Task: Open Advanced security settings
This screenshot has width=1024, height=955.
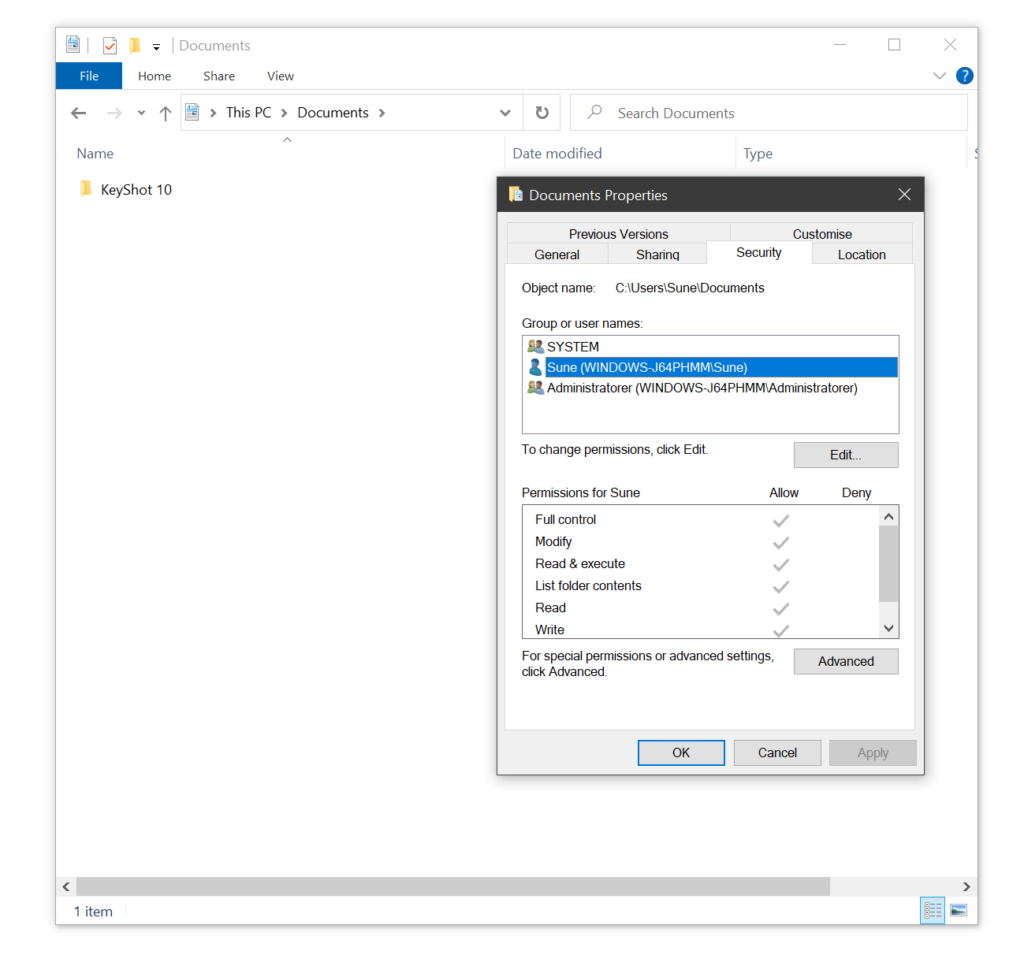Action: 845,661
